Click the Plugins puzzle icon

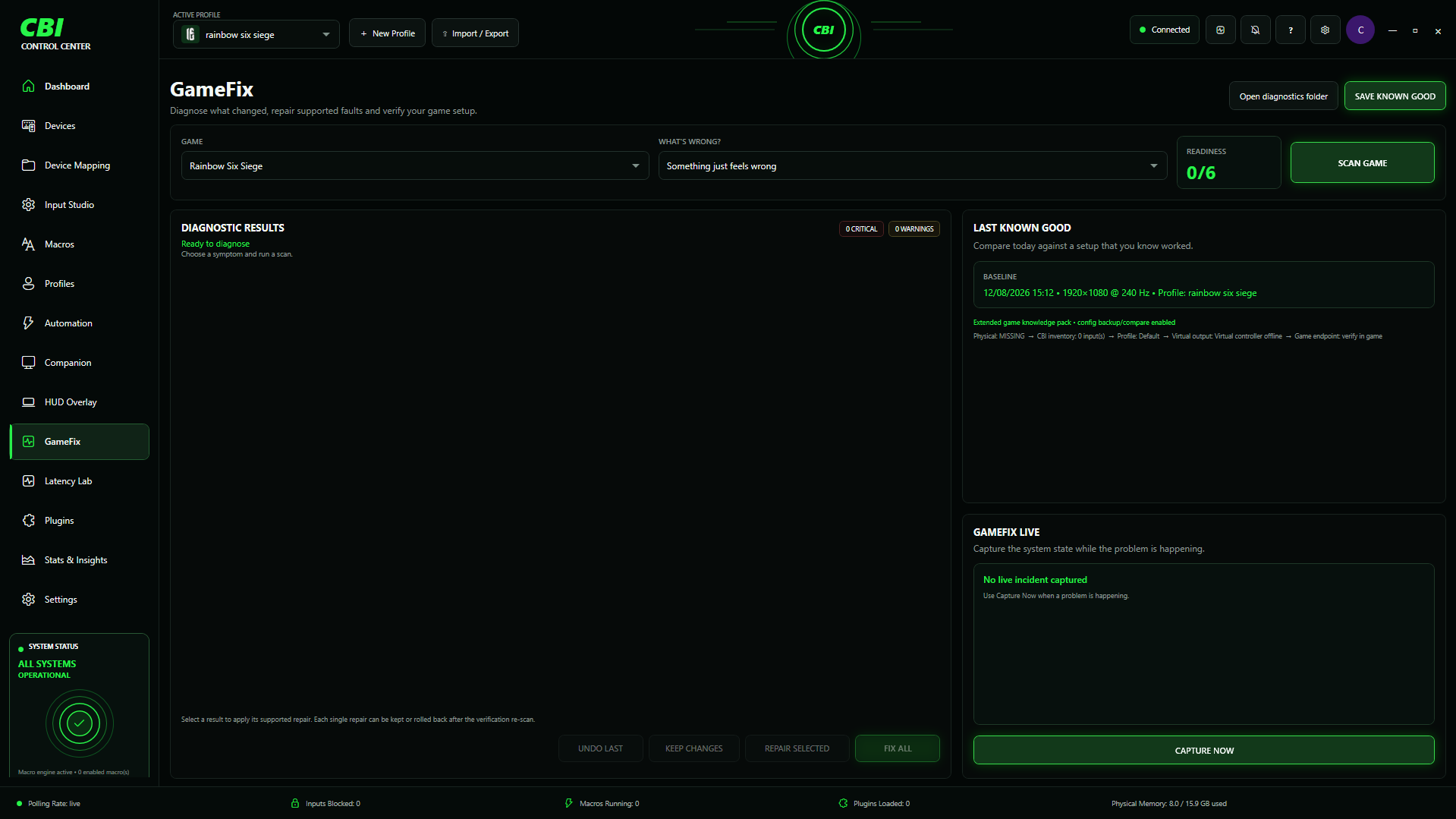tap(28, 521)
